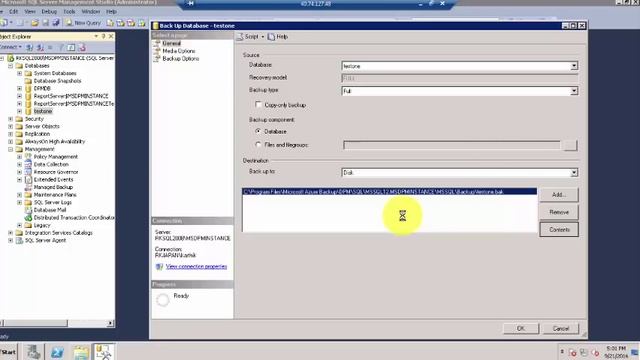Image resolution: width=640 pixels, height=360 pixels.
Task: Select the Legacy folder in Management
Action: (42, 225)
